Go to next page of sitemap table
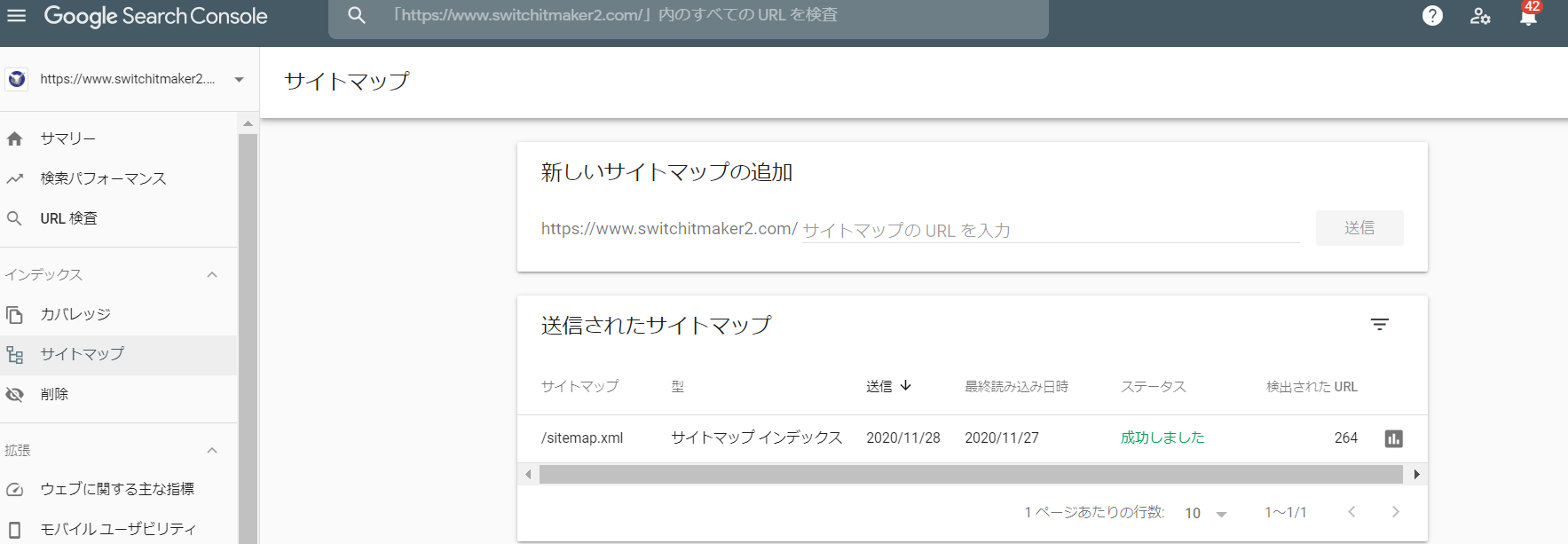1568x544 pixels. click(x=1396, y=512)
